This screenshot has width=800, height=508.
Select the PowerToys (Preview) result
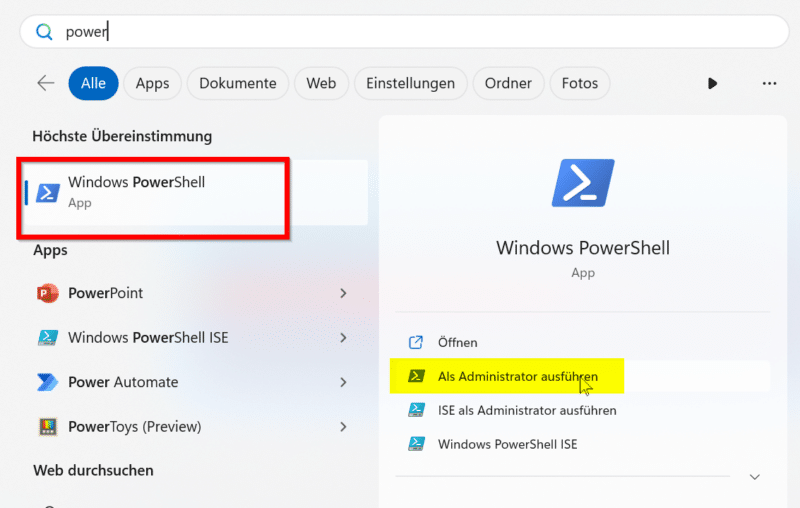pos(135,426)
